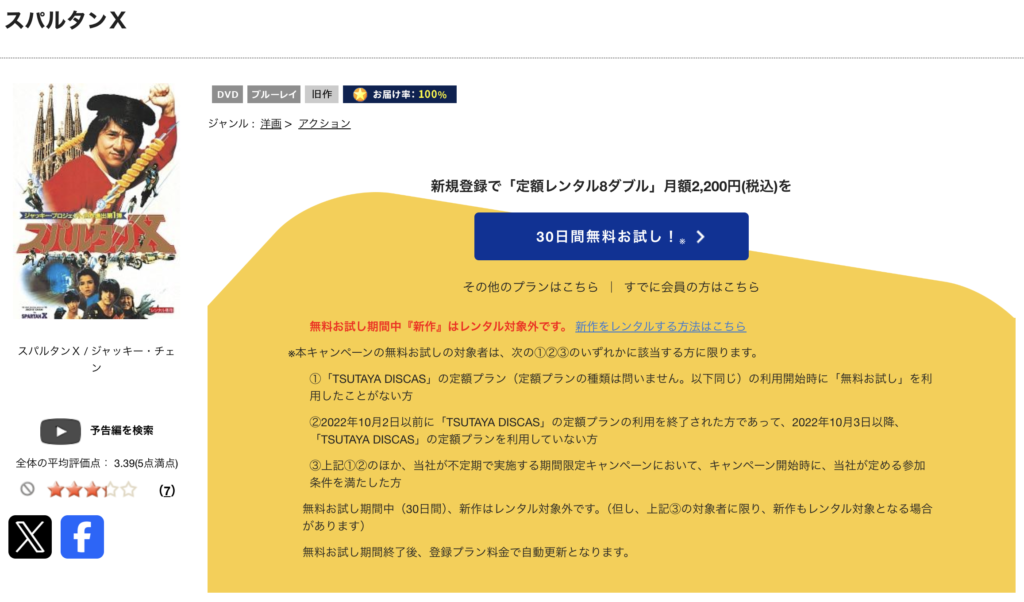
Task: Click the orange star rating bar
Action: coord(91,489)
